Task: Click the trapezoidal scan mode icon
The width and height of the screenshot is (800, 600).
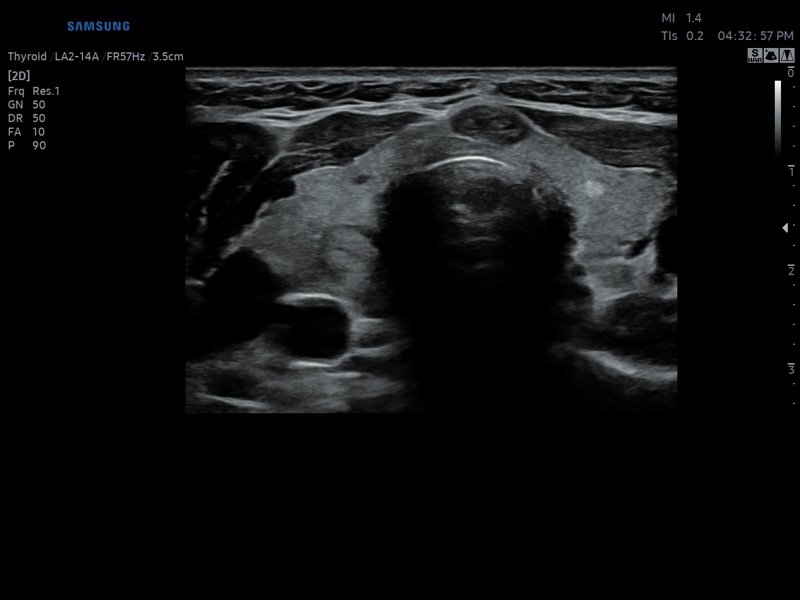Action: point(787,57)
